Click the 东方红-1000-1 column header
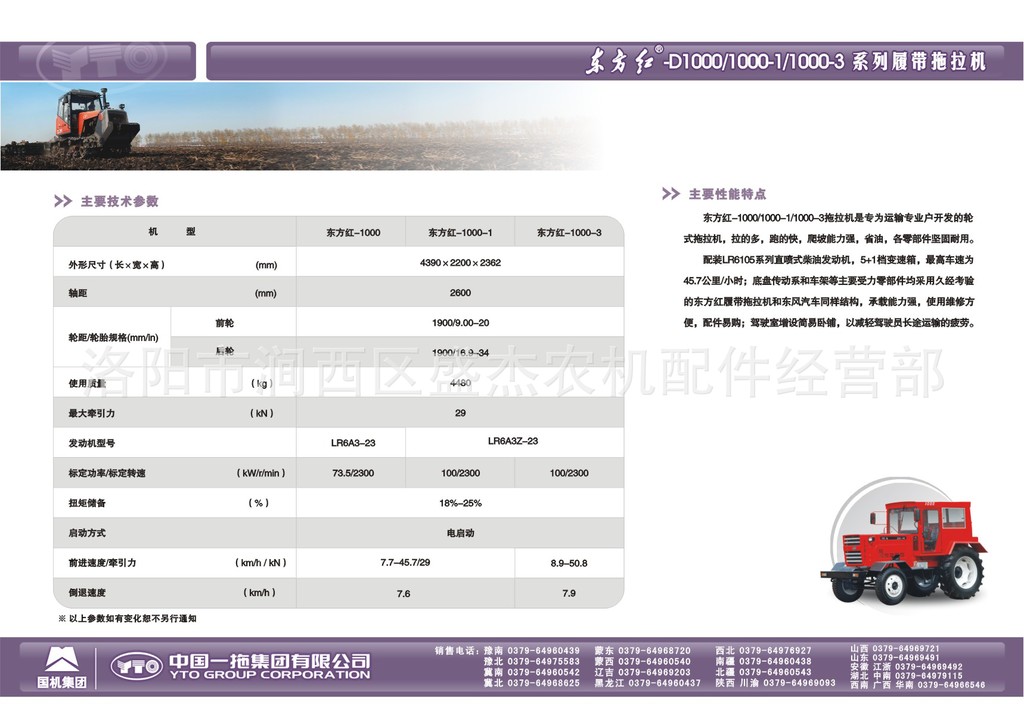Screen dimensions: 1024x724 pos(460,232)
